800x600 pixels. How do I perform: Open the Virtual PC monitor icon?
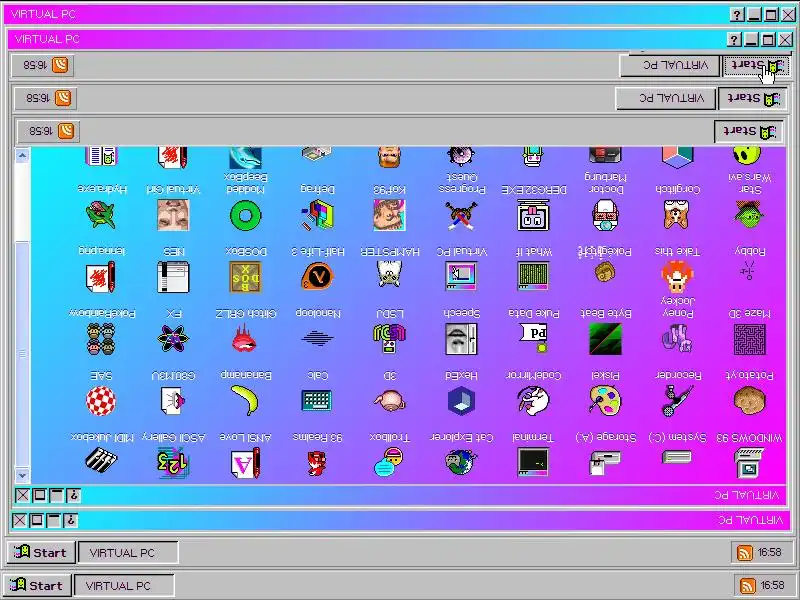pyautogui.click(x=461, y=276)
